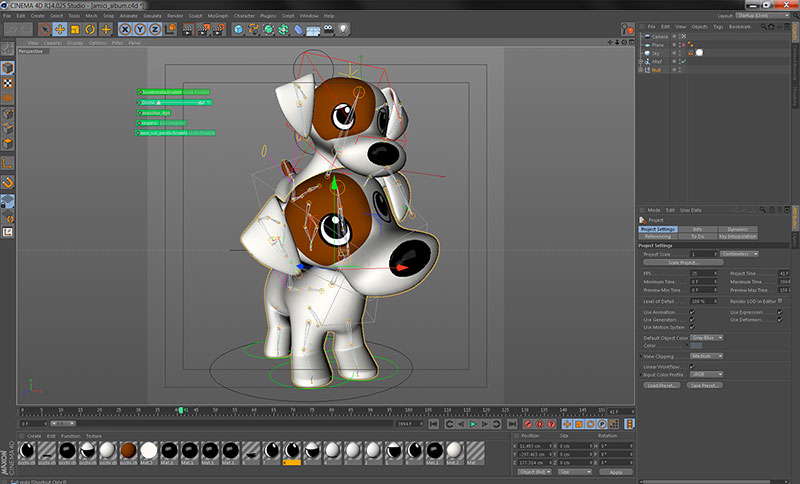This screenshot has height=484, width=800.
Task: Select the Sky object in Object Manager
Action: click(x=656, y=53)
